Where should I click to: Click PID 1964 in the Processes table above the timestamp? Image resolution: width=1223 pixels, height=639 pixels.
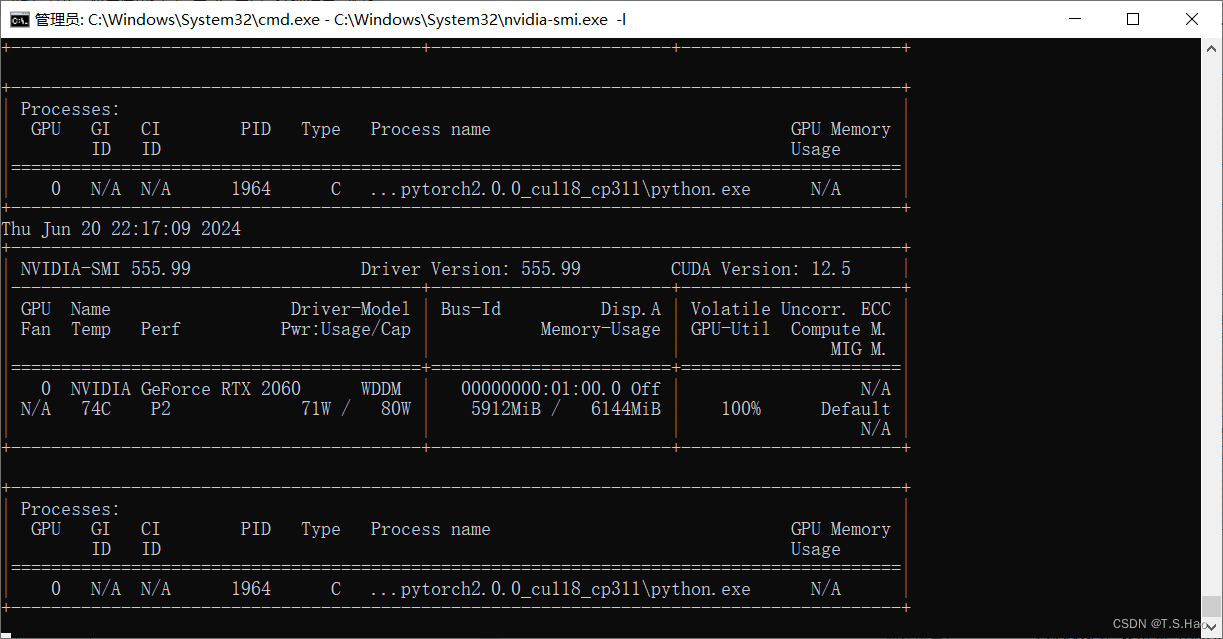251,189
